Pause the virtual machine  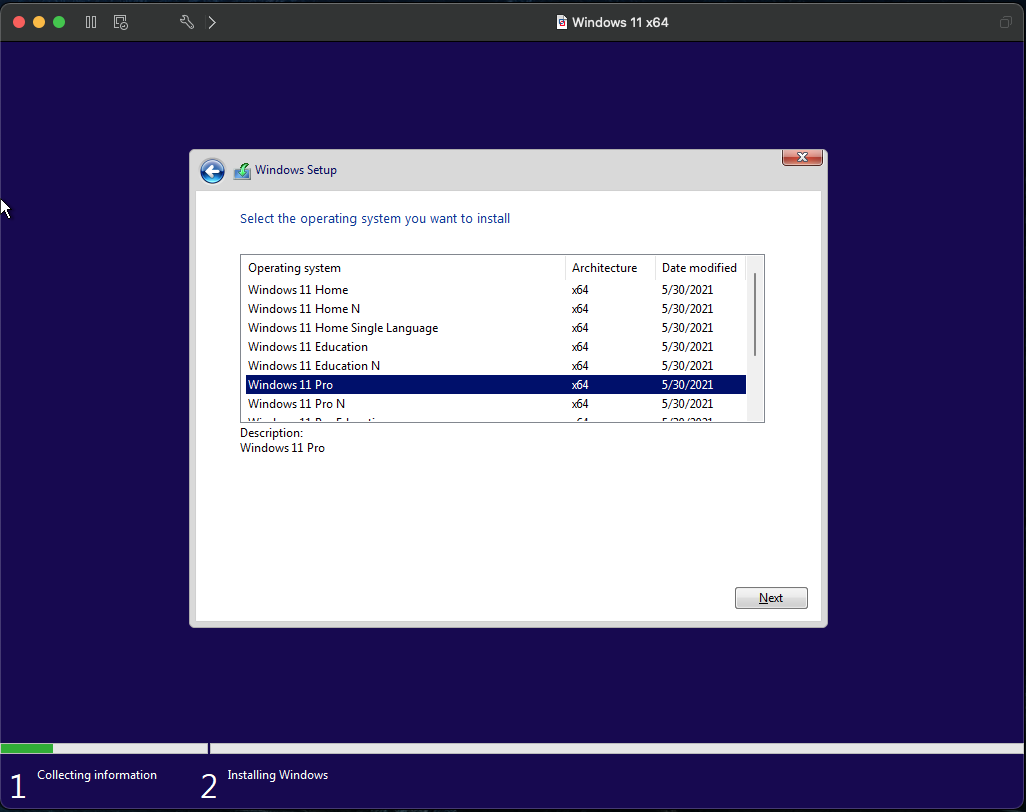coord(91,22)
